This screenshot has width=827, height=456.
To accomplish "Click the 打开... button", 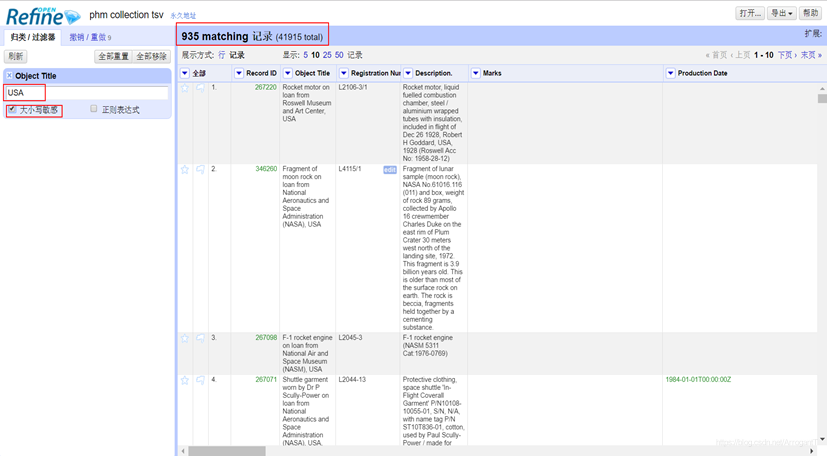I will click(750, 13).
